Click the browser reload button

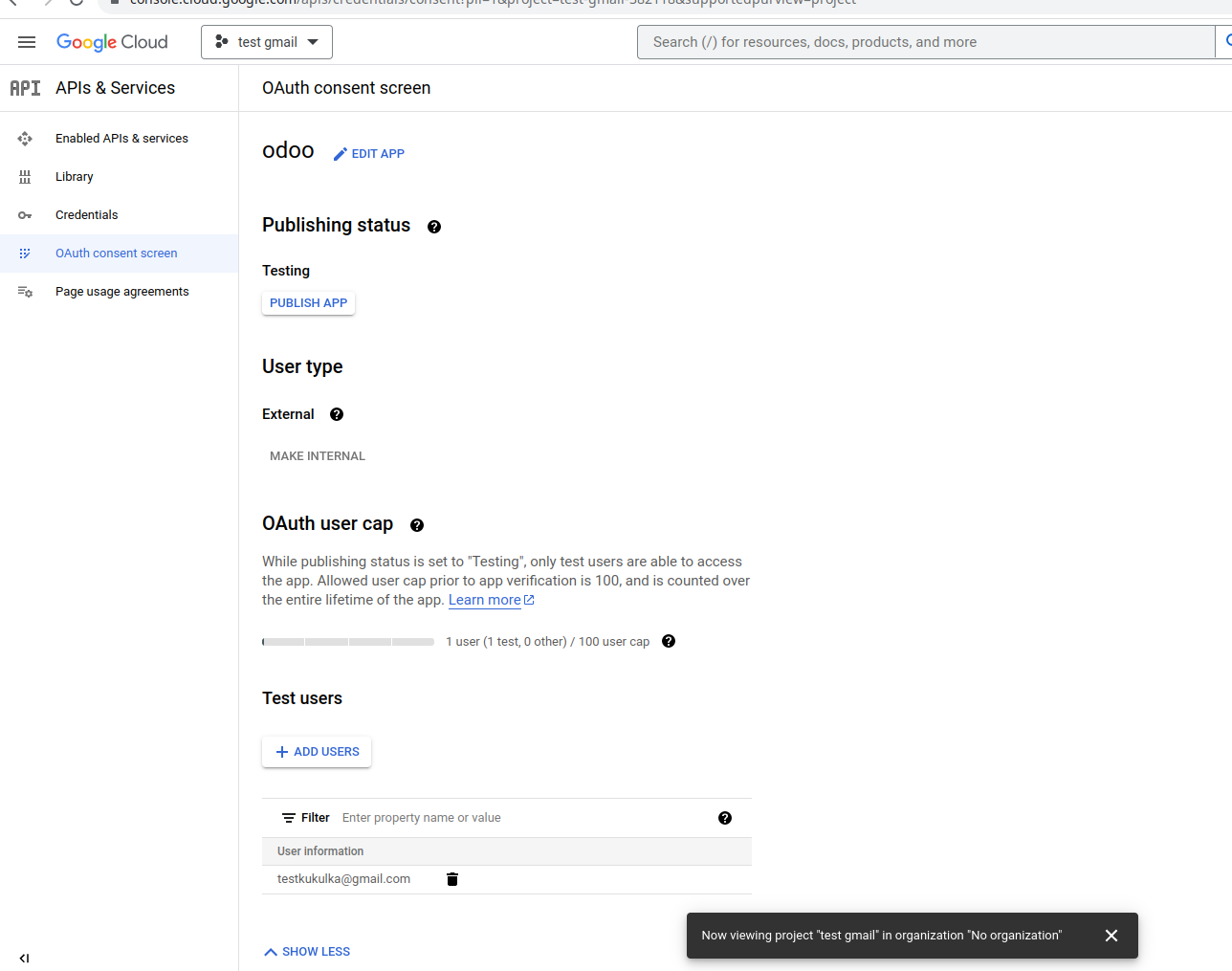(x=77, y=3)
